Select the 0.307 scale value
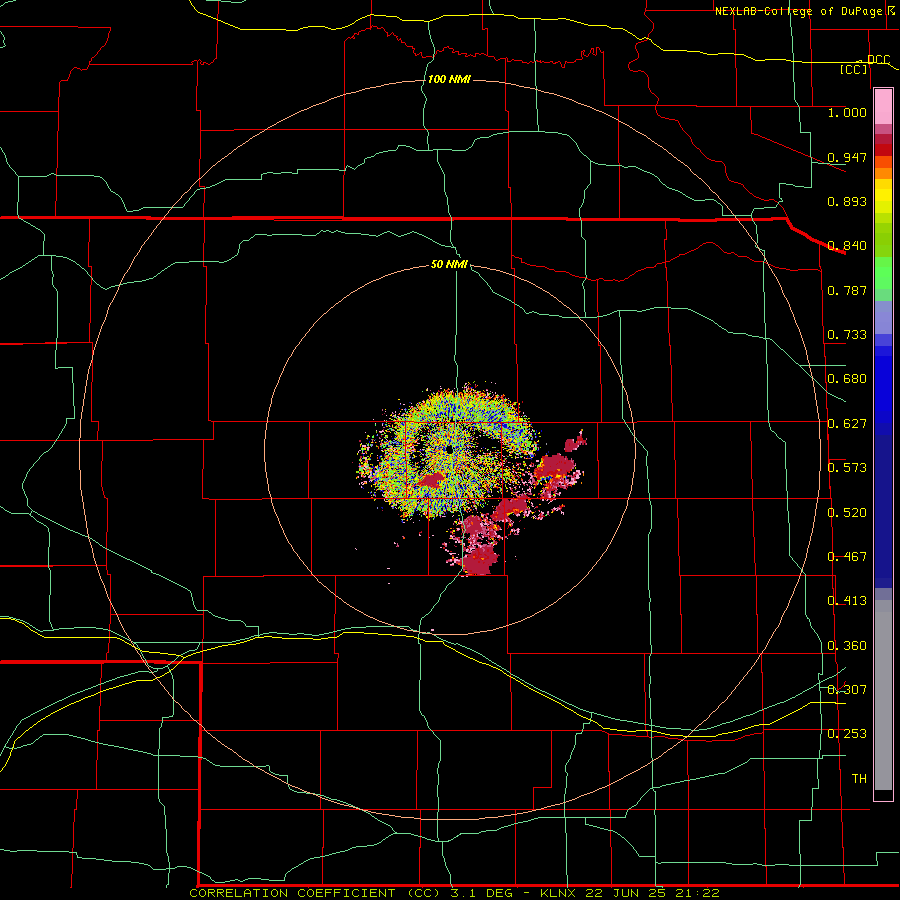 pos(847,689)
